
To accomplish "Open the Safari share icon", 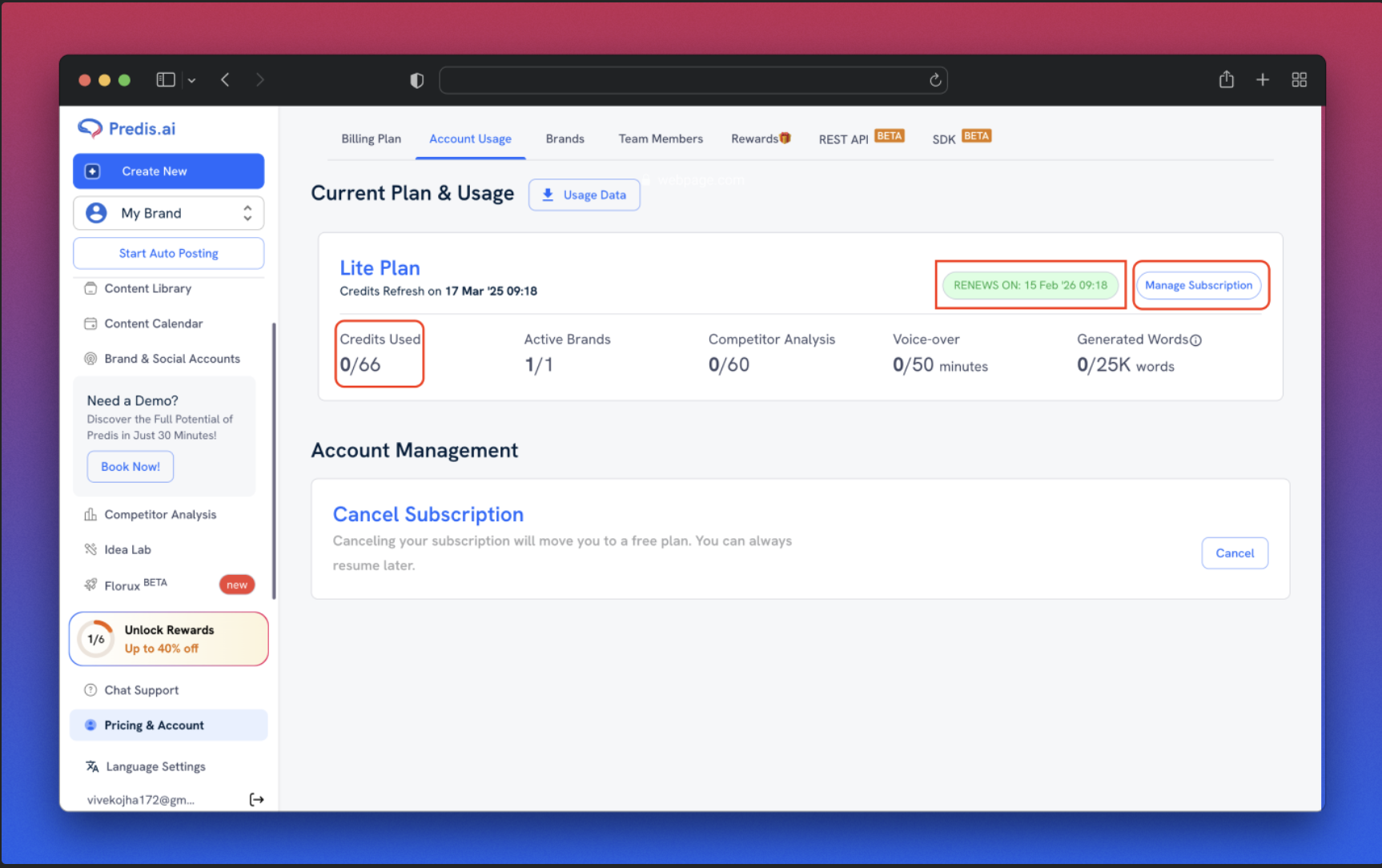I will pyautogui.click(x=1226, y=79).
